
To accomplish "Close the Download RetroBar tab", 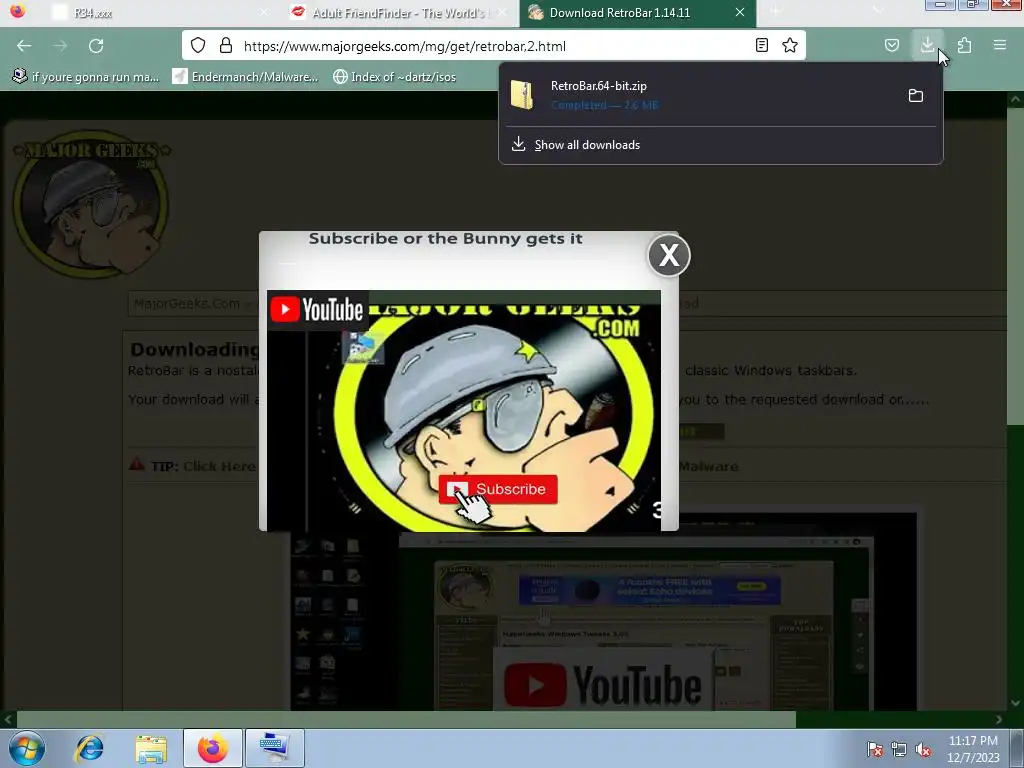I will coord(740,12).
